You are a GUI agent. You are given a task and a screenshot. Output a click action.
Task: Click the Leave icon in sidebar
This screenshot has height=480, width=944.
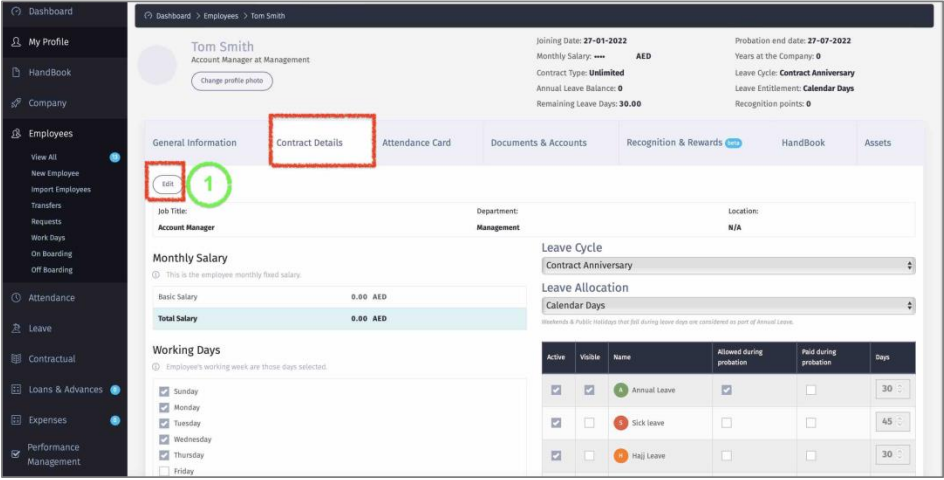[15, 328]
